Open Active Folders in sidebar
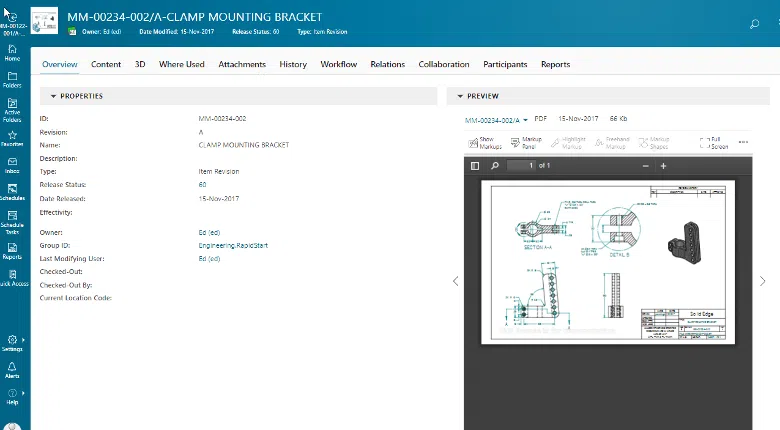This screenshot has width=780, height=430. click(x=12, y=110)
